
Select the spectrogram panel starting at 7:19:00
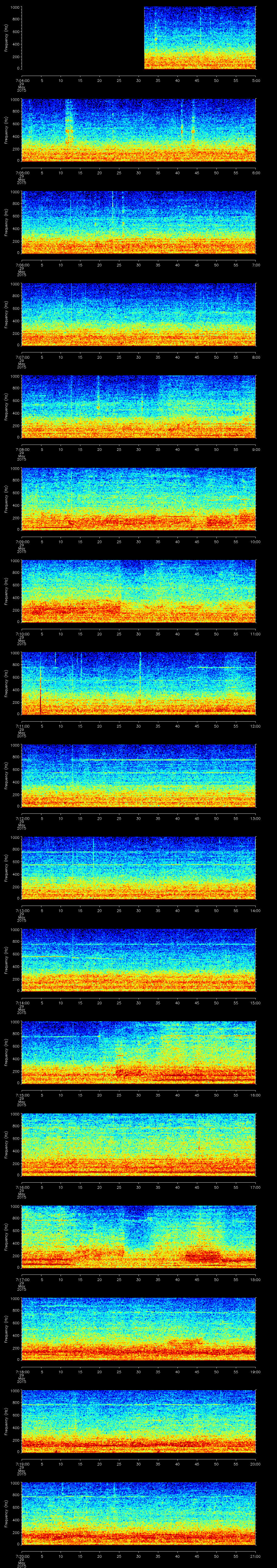pos(139,1421)
